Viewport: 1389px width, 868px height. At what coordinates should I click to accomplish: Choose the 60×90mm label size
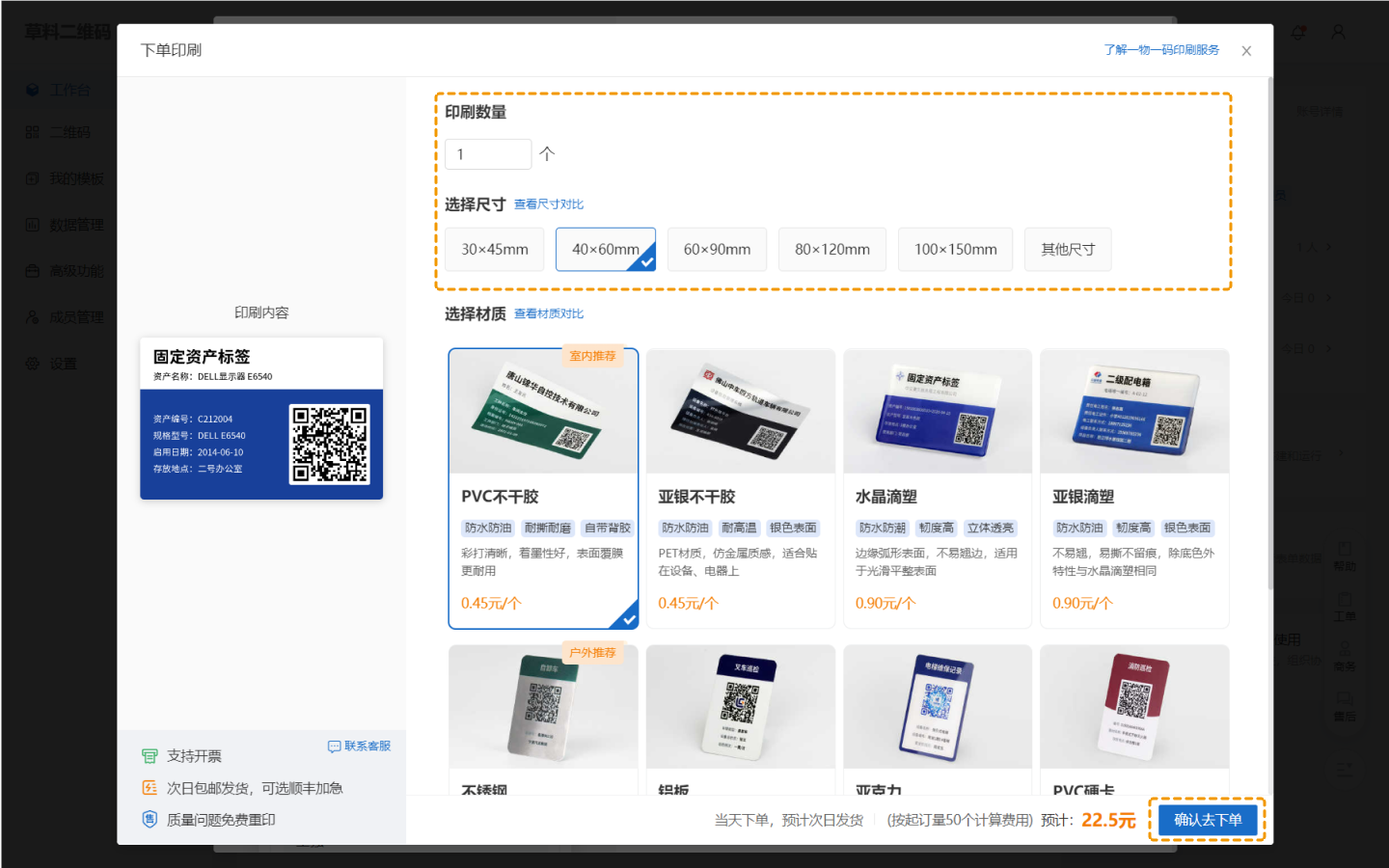(x=717, y=250)
